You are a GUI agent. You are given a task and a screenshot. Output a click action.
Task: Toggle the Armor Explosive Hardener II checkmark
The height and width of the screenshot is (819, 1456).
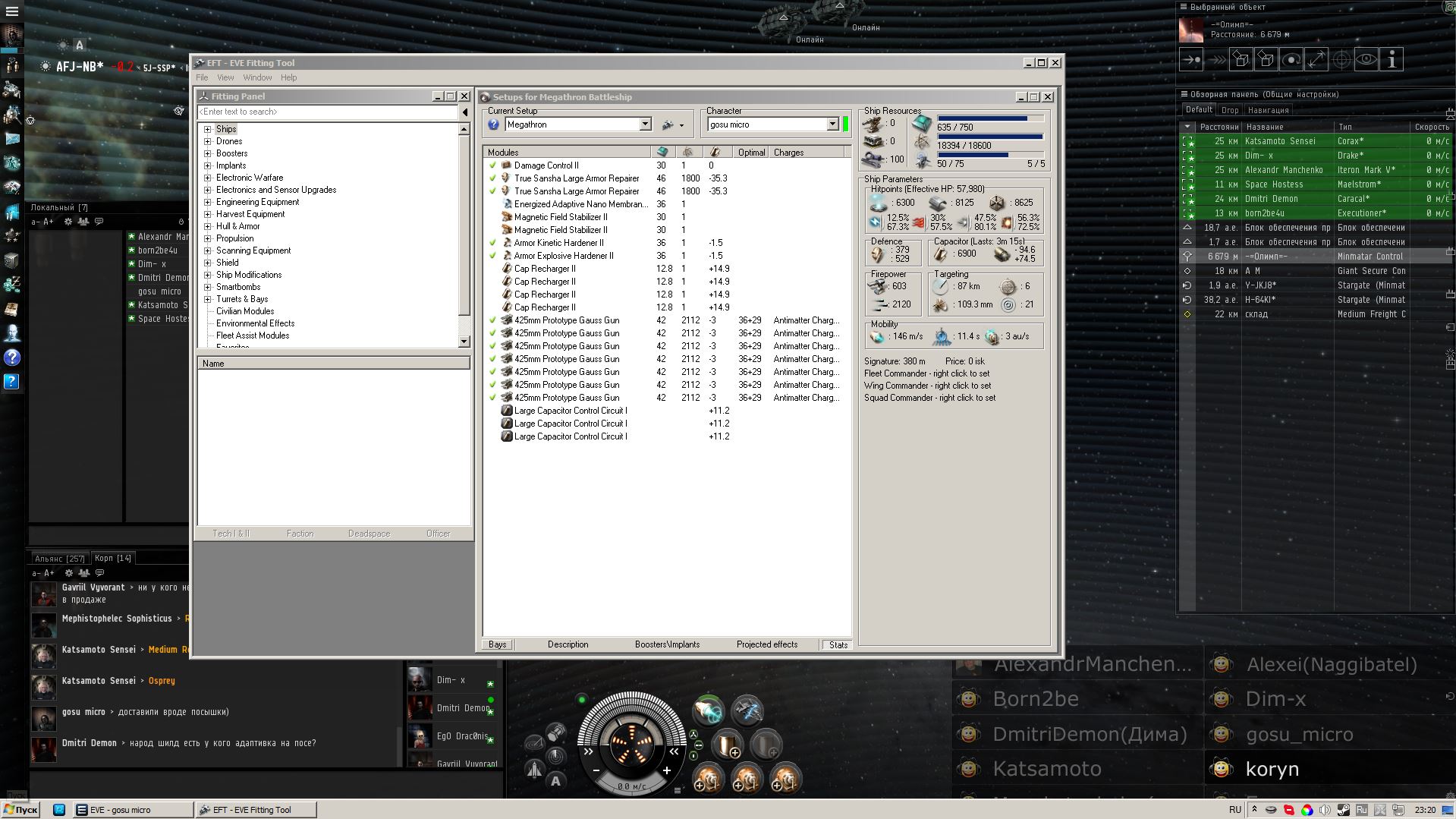pyautogui.click(x=493, y=256)
